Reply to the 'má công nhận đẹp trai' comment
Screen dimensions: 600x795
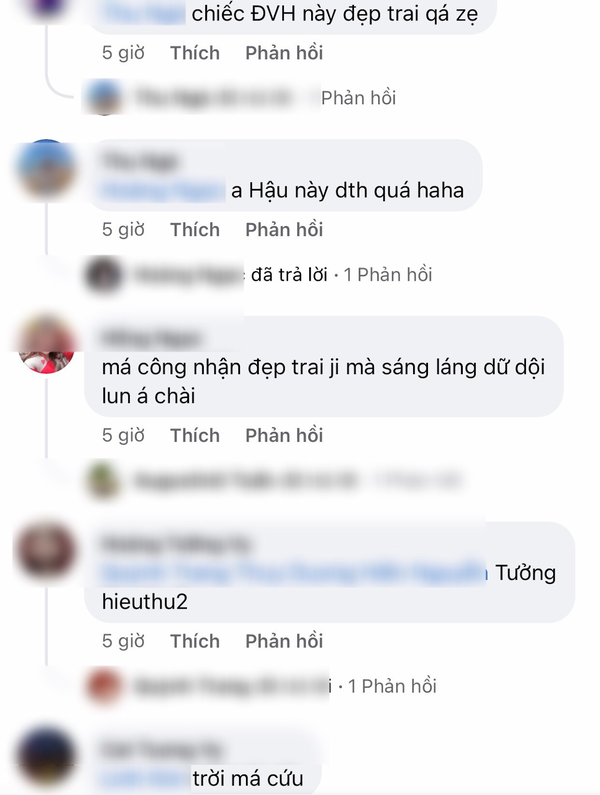click(284, 436)
